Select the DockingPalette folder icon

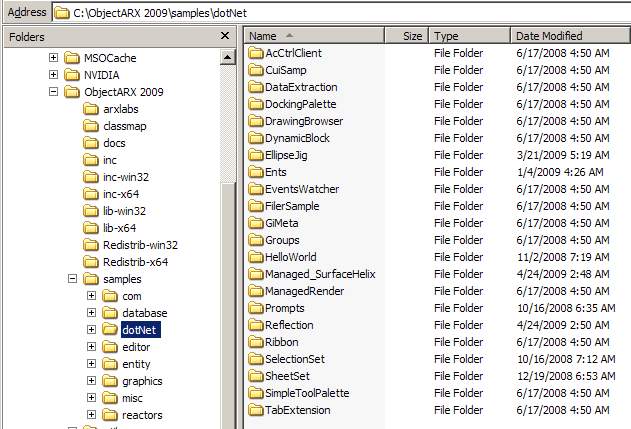point(256,104)
